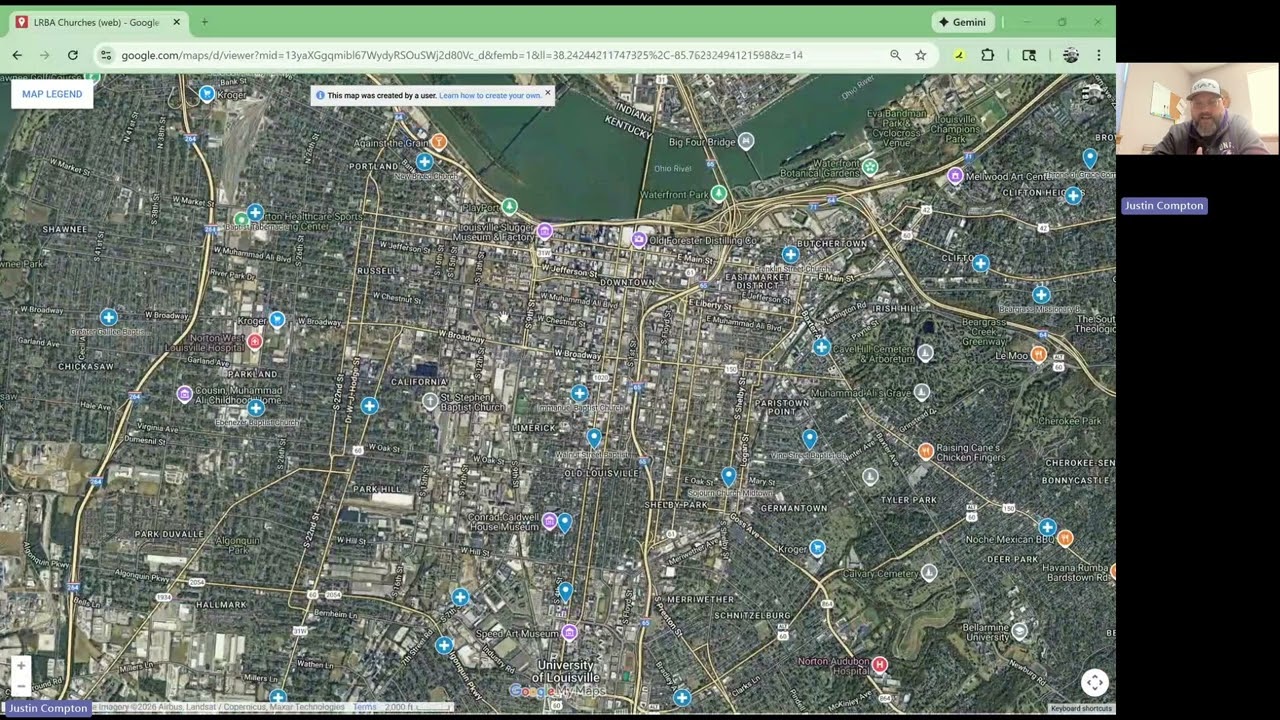Select the Norton West Louisville Hospital red marker
Screen dimensions: 1280x720
pyautogui.click(x=254, y=341)
